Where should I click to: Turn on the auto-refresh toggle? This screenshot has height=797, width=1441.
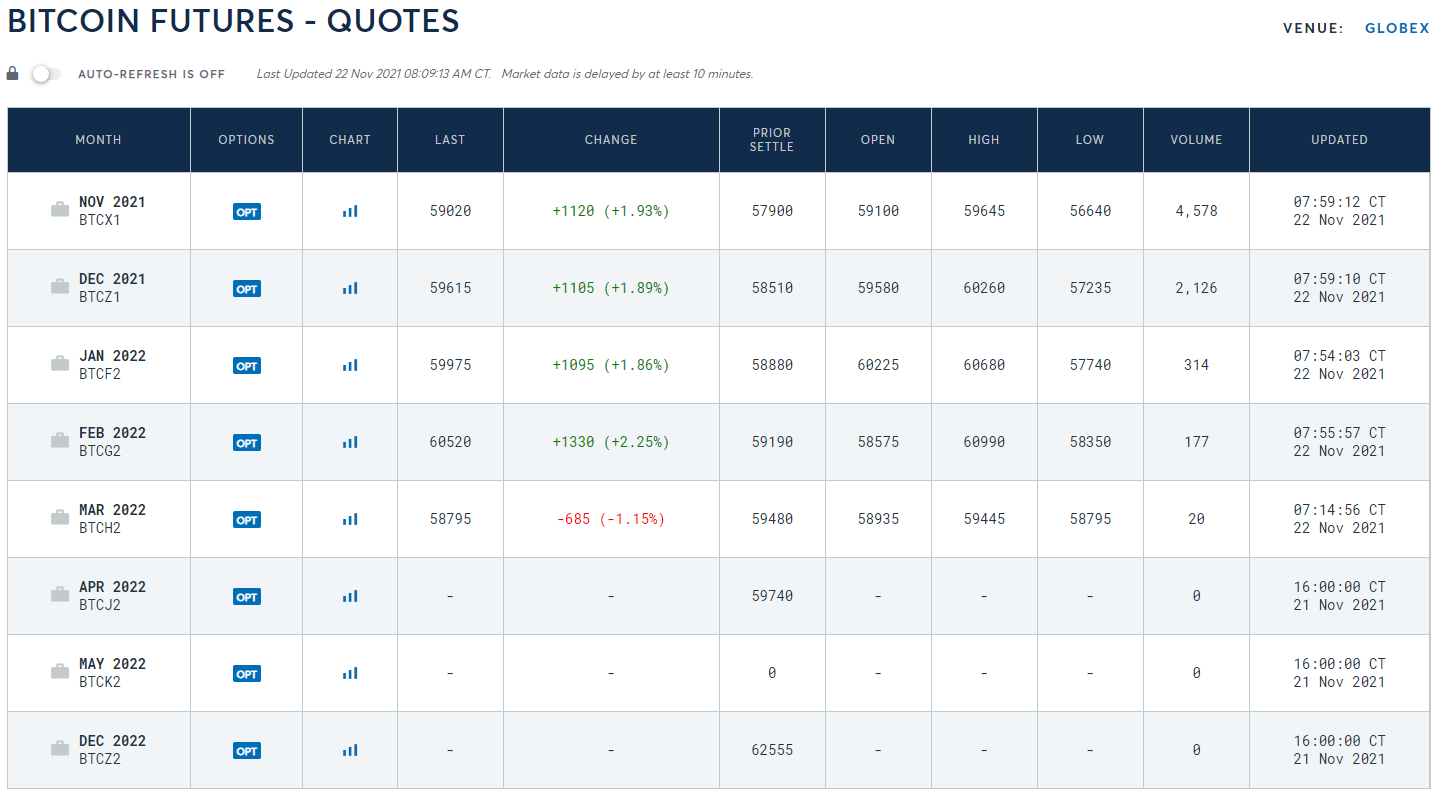[x=45, y=74]
